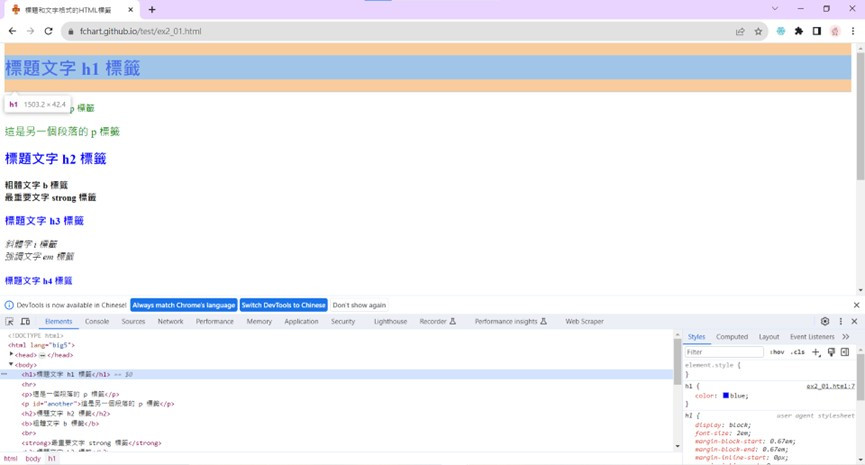Click the profile avatar icon
The width and height of the screenshot is (865, 465).
coord(835,31)
